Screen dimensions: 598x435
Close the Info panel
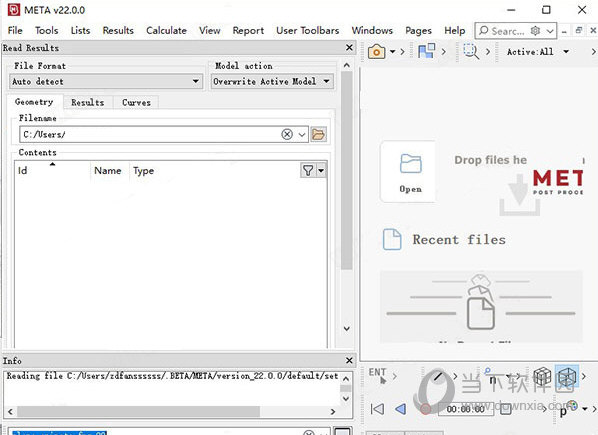pyautogui.click(x=349, y=360)
